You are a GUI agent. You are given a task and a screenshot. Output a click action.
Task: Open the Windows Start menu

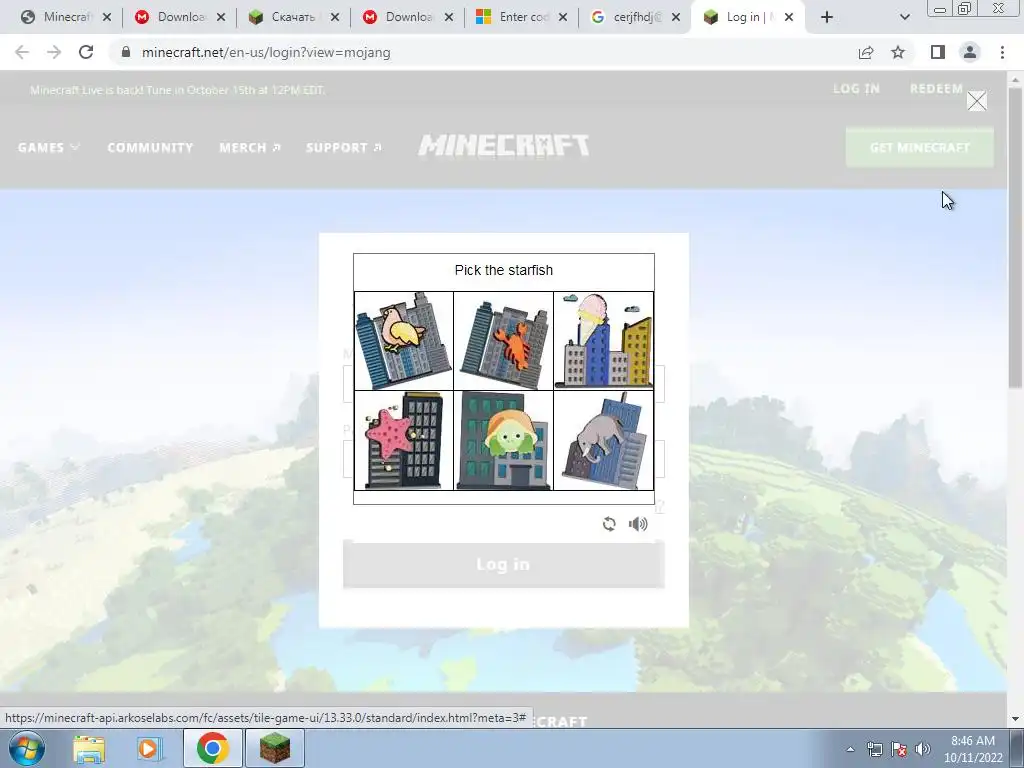[x=26, y=748]
